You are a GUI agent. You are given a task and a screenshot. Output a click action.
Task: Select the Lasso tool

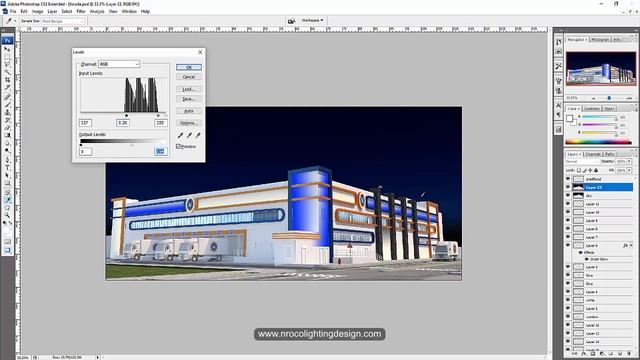coord(7,64)
